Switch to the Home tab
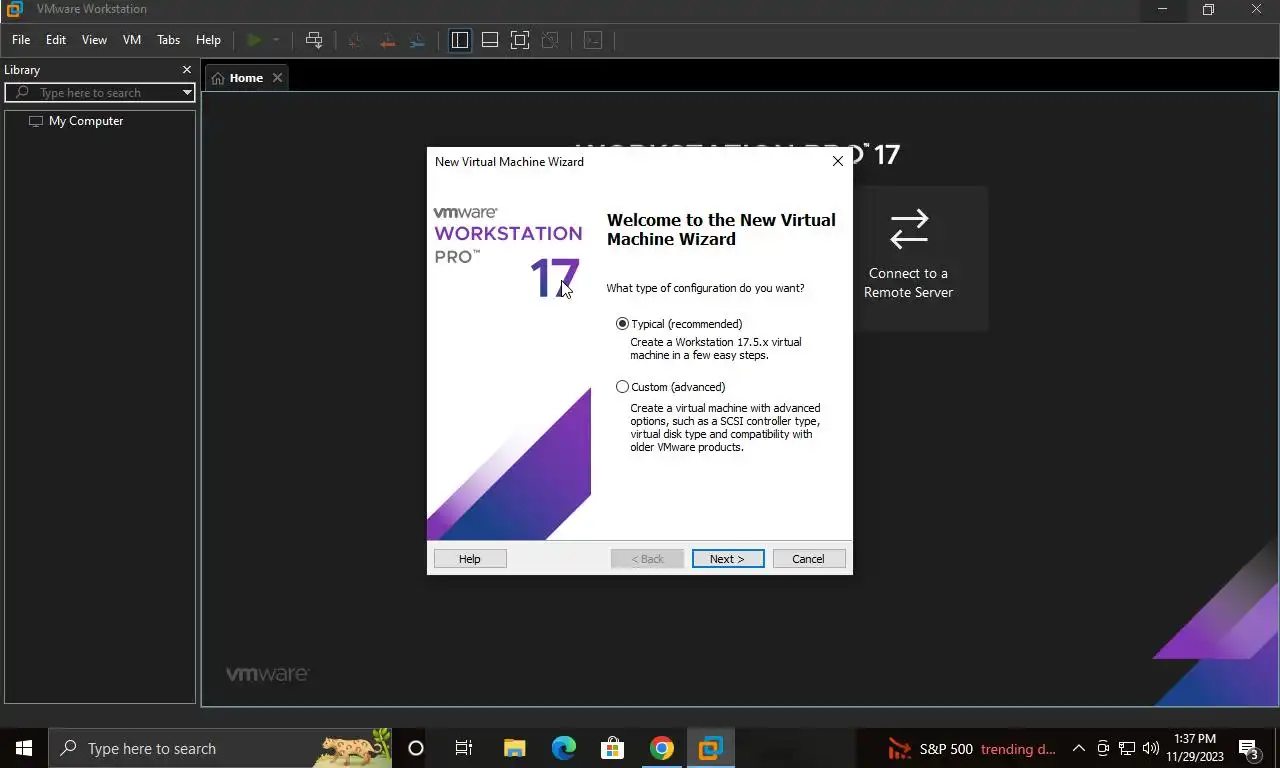This screenshot has height=768, width=1280. 238,78
